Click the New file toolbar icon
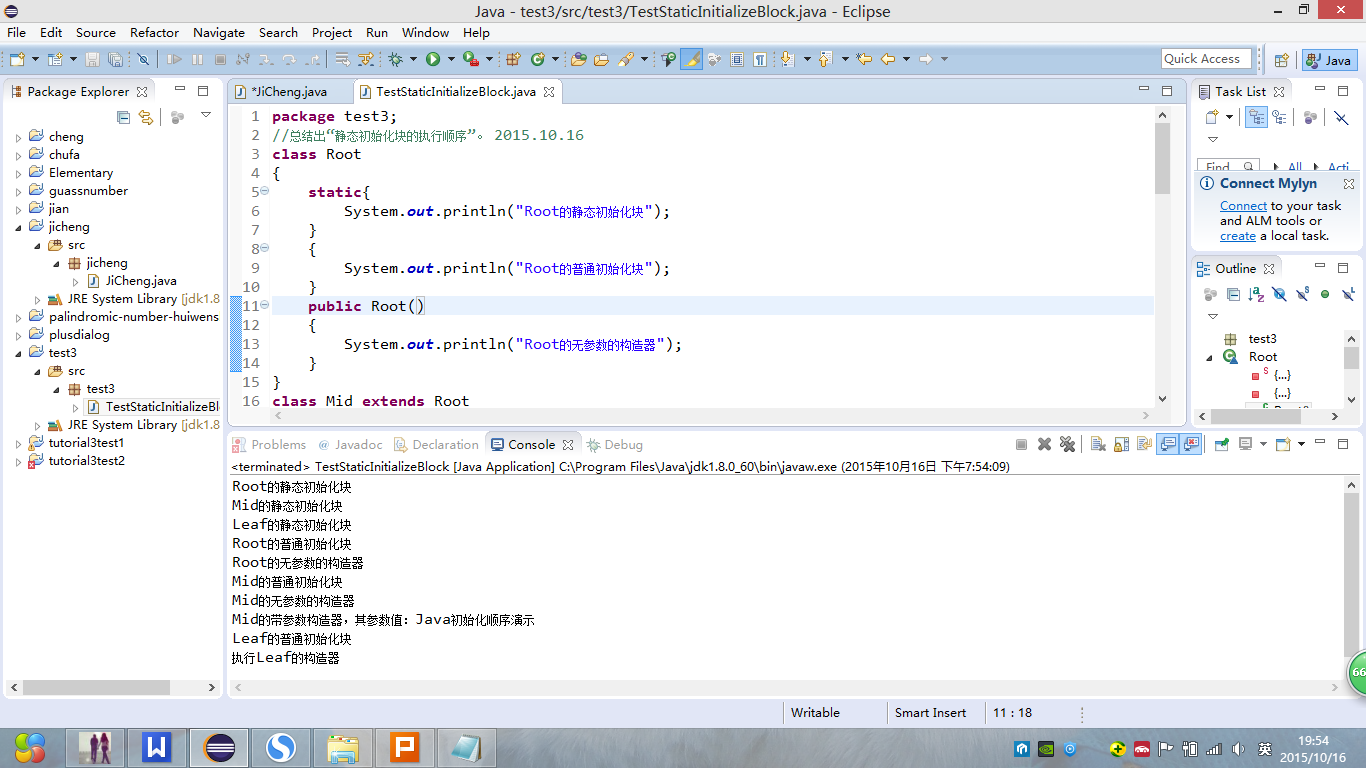The width and height of the screenshot is (1366, 768). [x=17, y=59]
